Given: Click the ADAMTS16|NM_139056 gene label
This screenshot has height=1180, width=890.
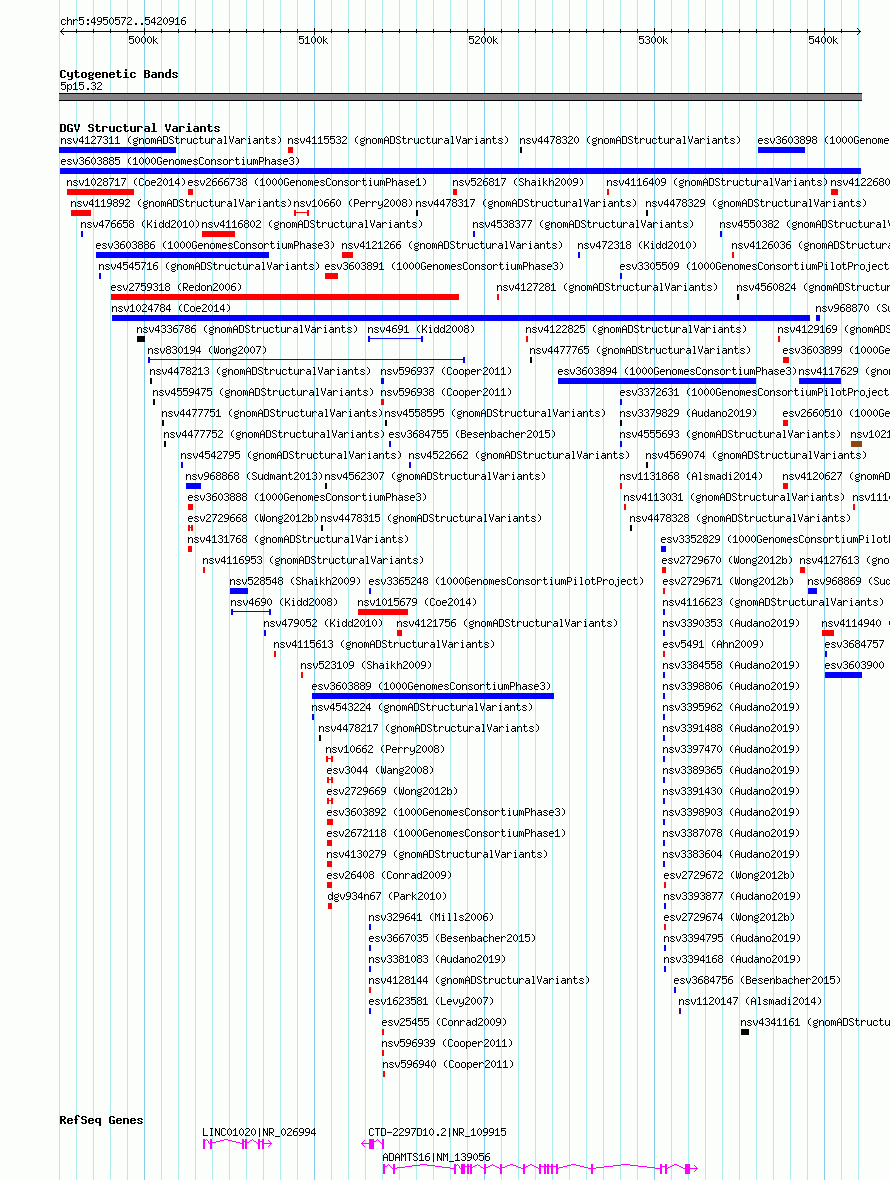Looking at the screenshot, I should tap(436, 1157).
